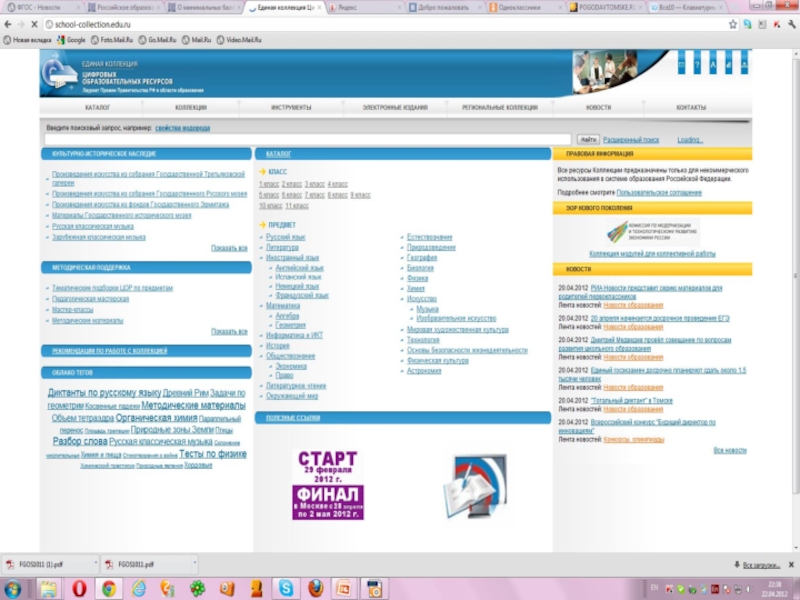Open the Информатика и ИКТ subject link
800x600 pixels.
click(x=294, y=335)
